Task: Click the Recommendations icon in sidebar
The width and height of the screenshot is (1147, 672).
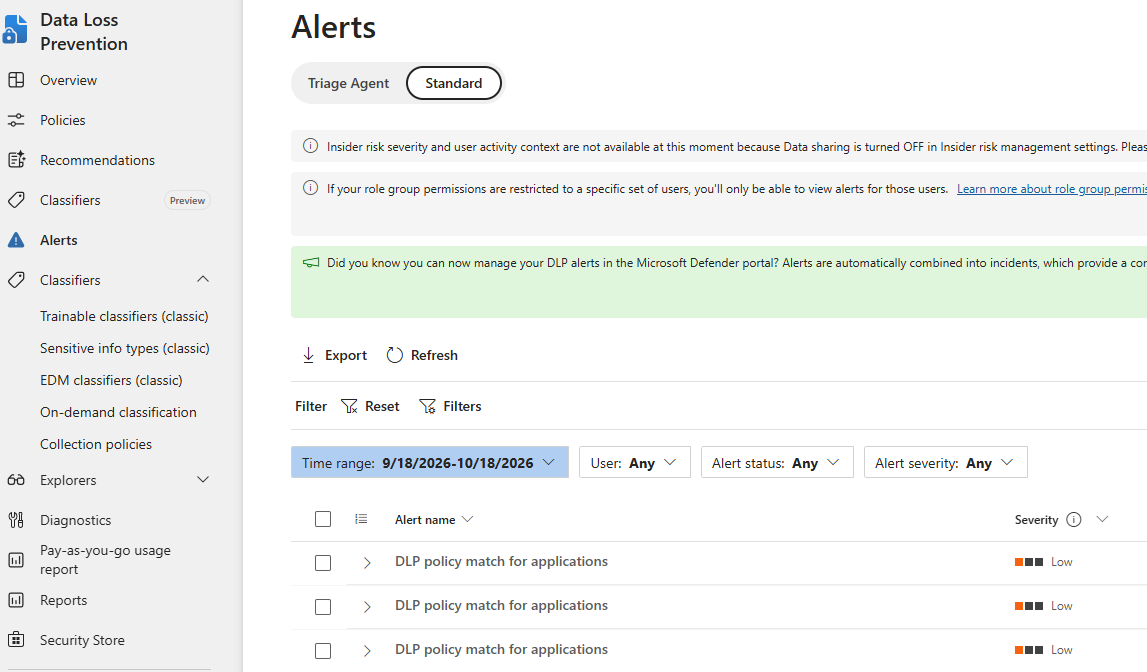Action: pos(16,160)
